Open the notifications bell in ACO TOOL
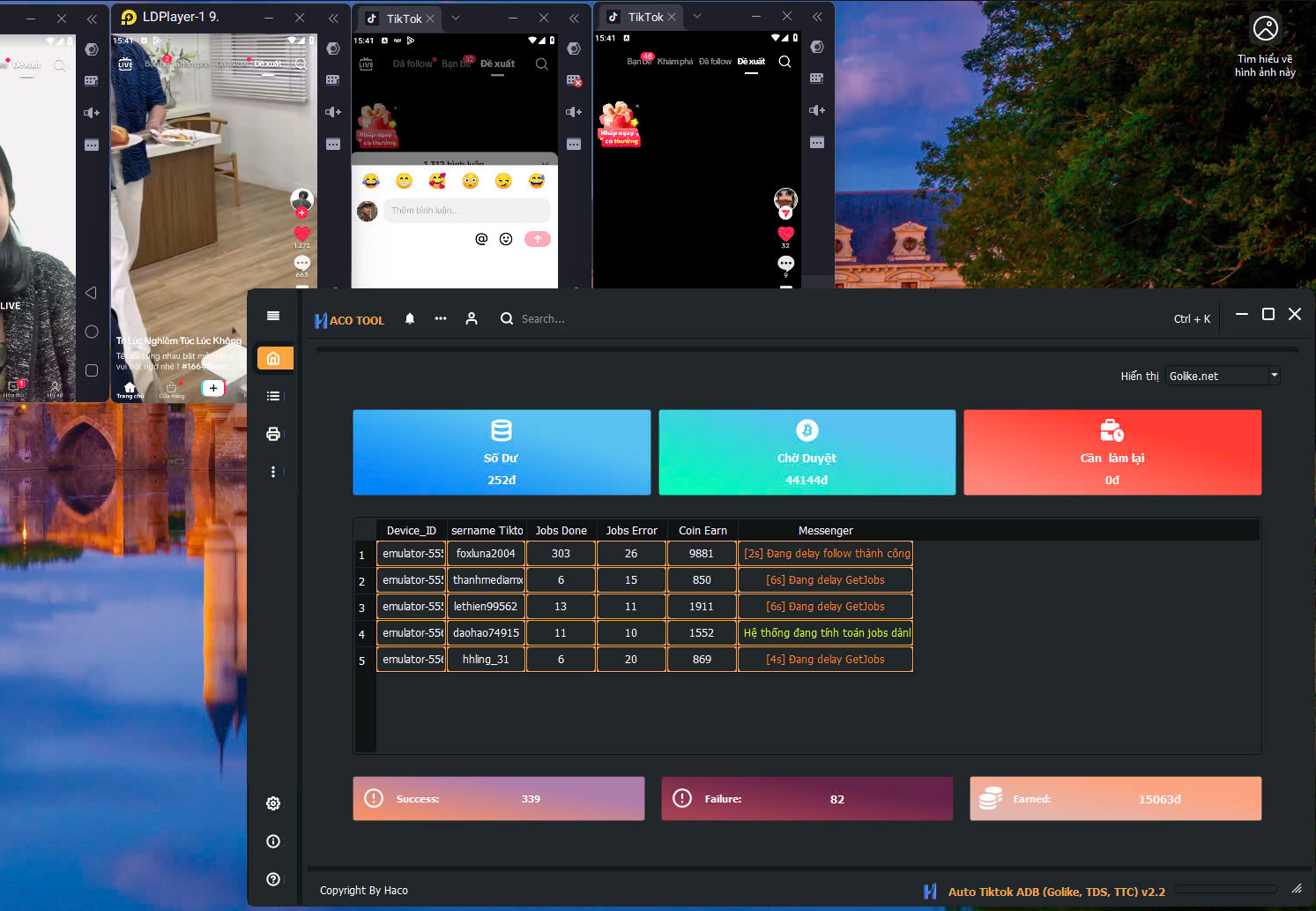 click(409, 318)
